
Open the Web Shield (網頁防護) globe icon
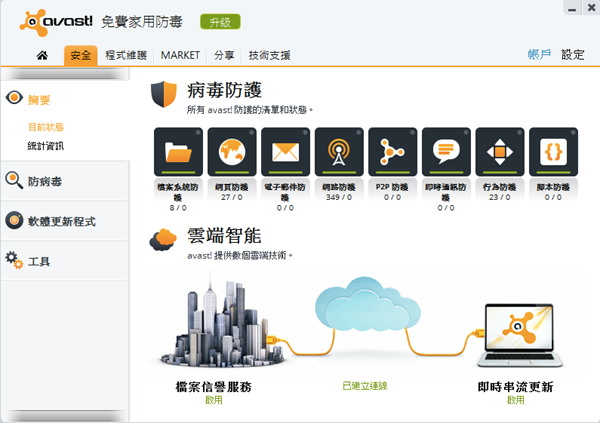coord(232,152)
